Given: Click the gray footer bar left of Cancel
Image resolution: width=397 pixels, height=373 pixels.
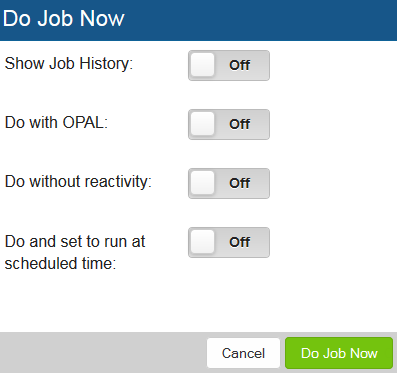Looking at the screenshot, I should click(x=103, y=353).
